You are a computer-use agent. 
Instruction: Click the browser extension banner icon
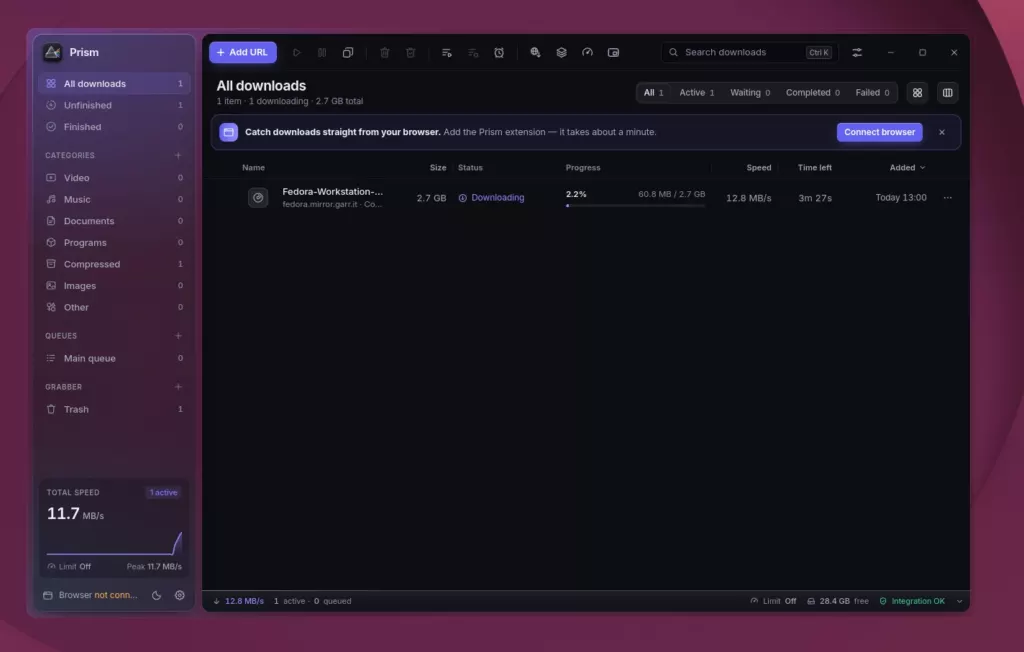(x=229, y=132)
